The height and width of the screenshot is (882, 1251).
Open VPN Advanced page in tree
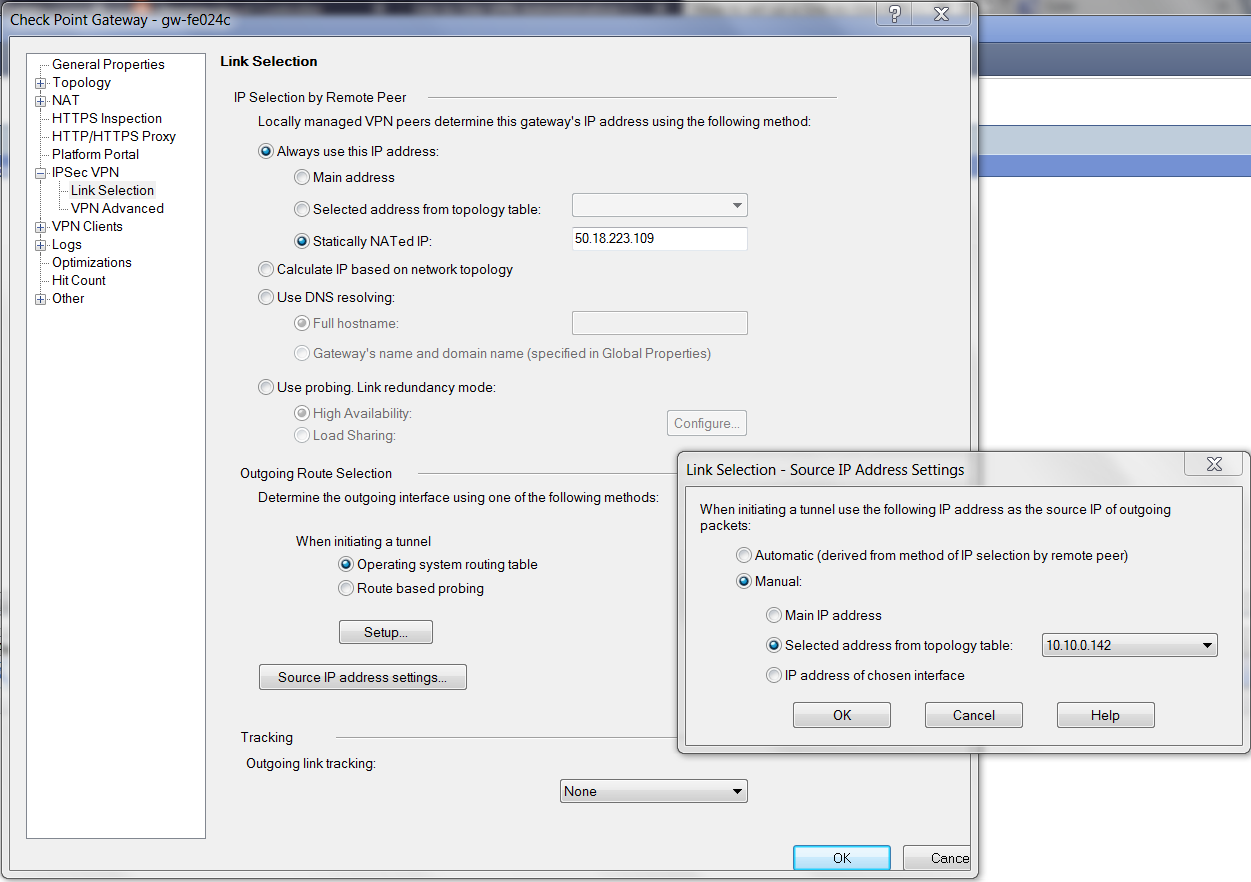coord(117,208)
